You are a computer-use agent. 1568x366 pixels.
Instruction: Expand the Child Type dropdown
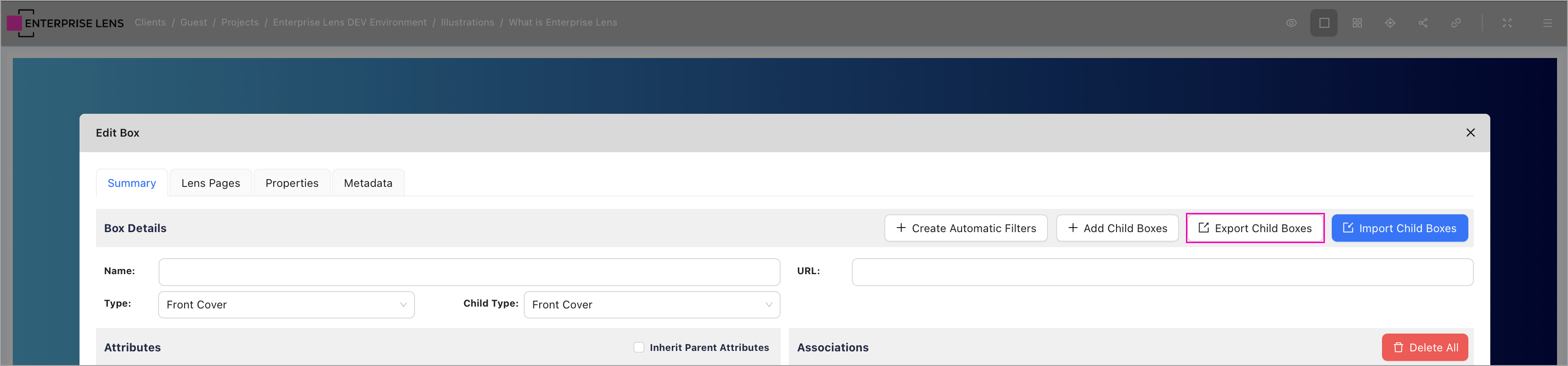click(651, 304)
